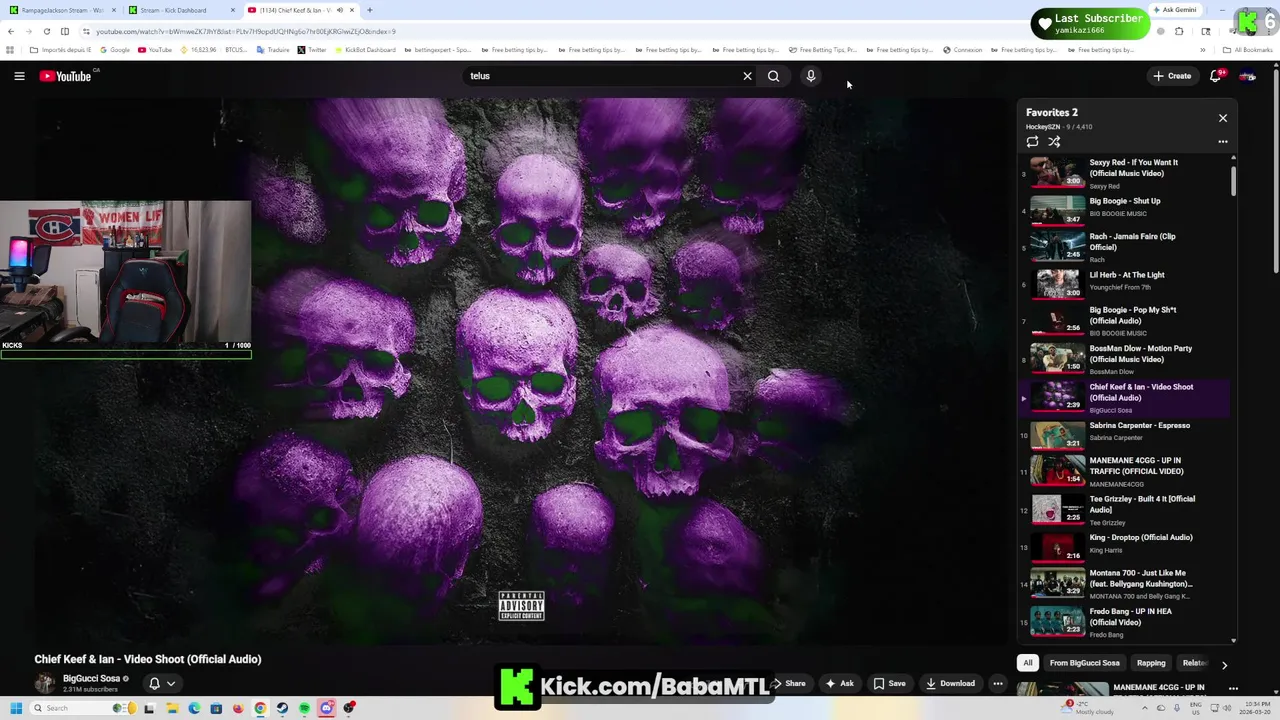Image resolution: width=1280 pixels, height=720 pixels.
Task: Open the taskbar clock and date
Action: (1253, 708)
